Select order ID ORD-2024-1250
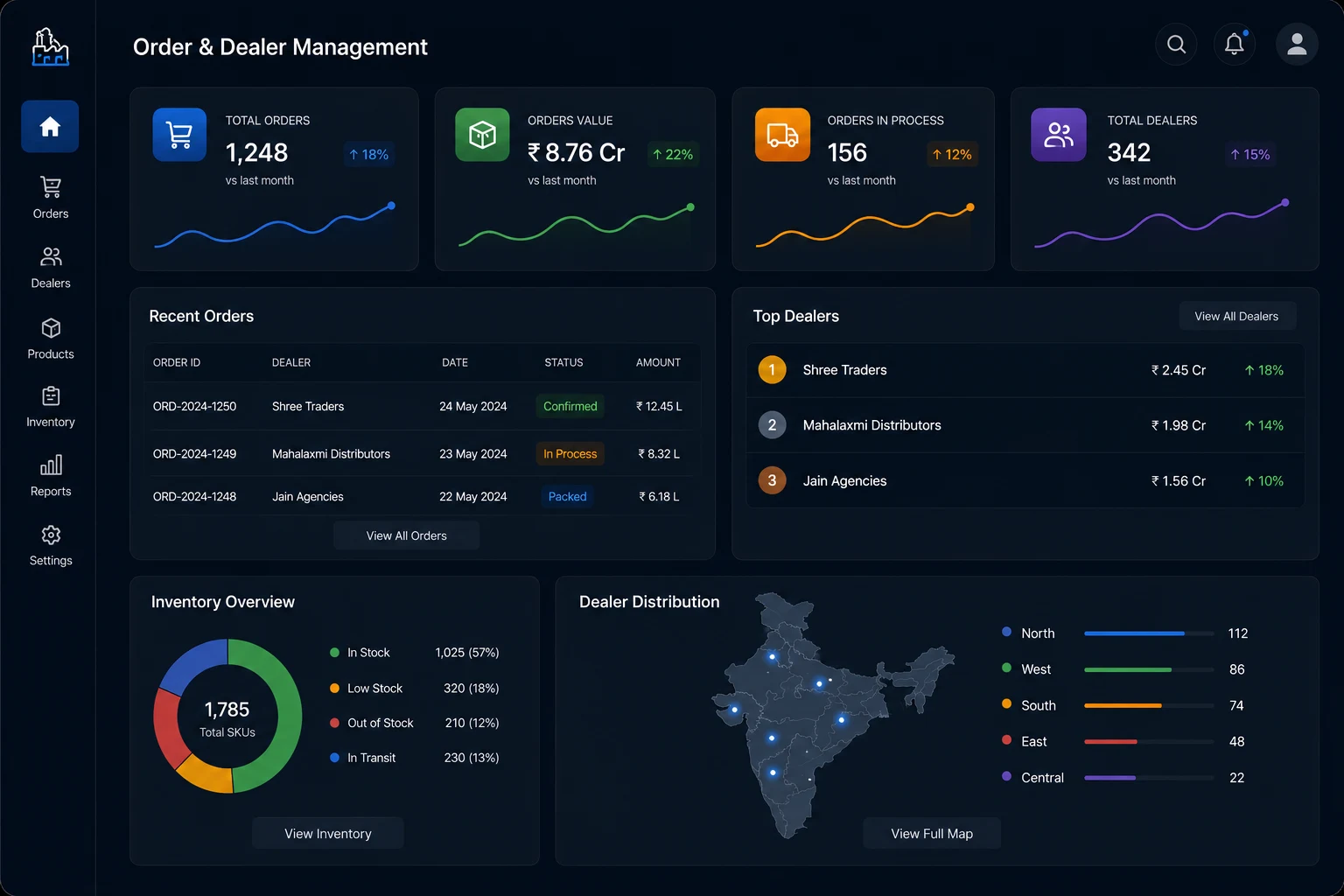Screen dimensions: 1344x896 pyautogui.click(x=194, y=406)
